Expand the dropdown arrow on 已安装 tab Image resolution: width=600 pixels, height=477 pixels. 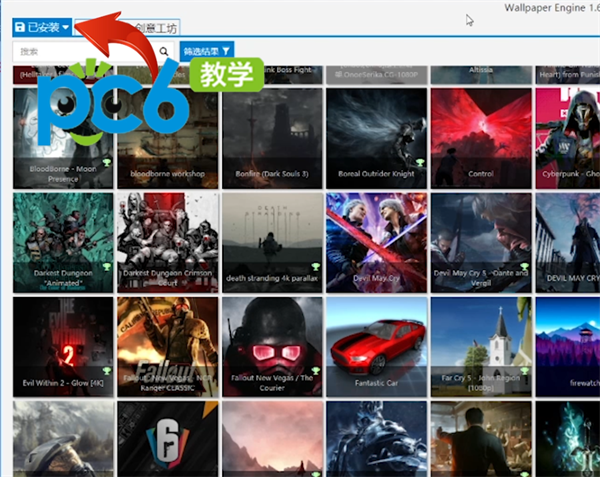(65, 28)
